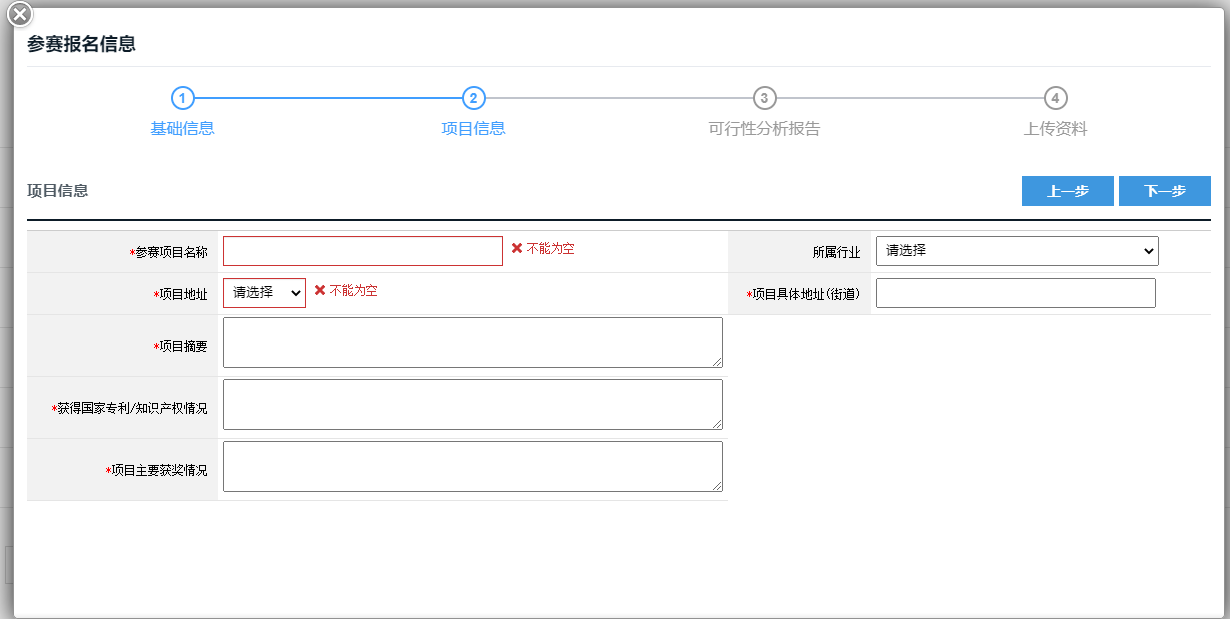Close the 参赛报名信息 dialog with X icon
Image resolution: width=1230 pixels, height=619 pixels.
pos(20,14)
